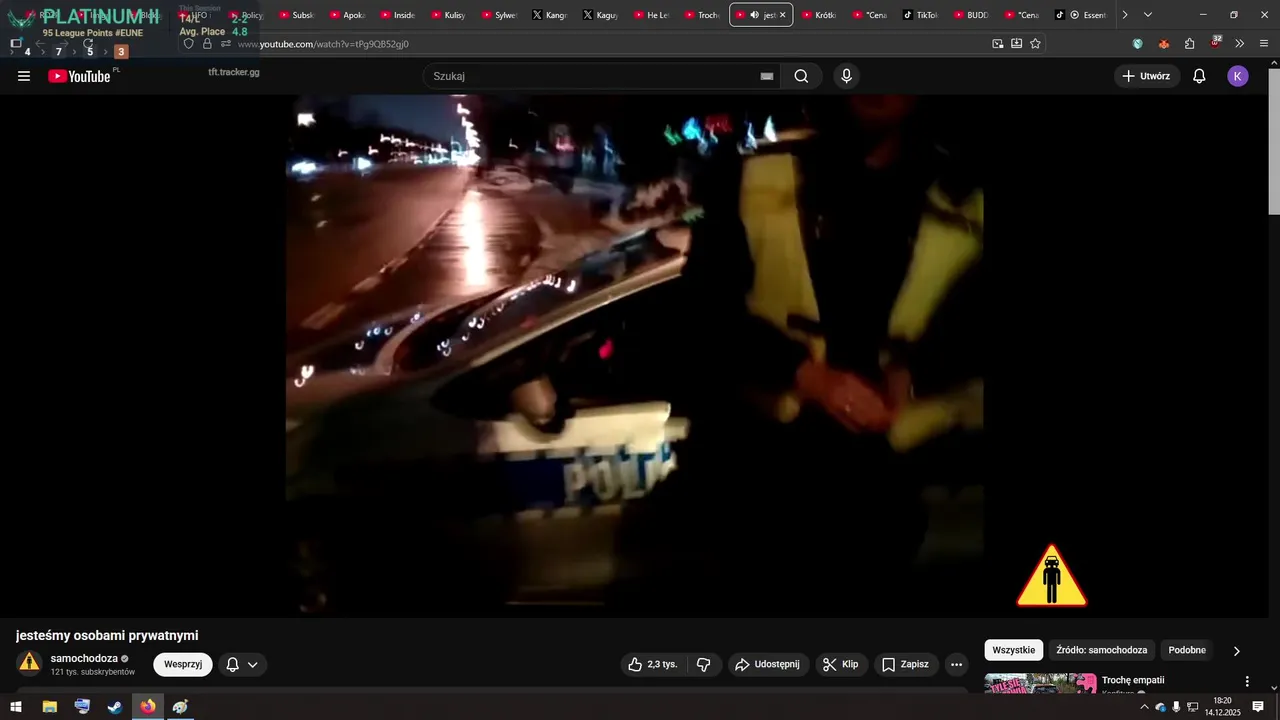
Task: Switch to the BUDD tab
Action: tap(971, 15)
